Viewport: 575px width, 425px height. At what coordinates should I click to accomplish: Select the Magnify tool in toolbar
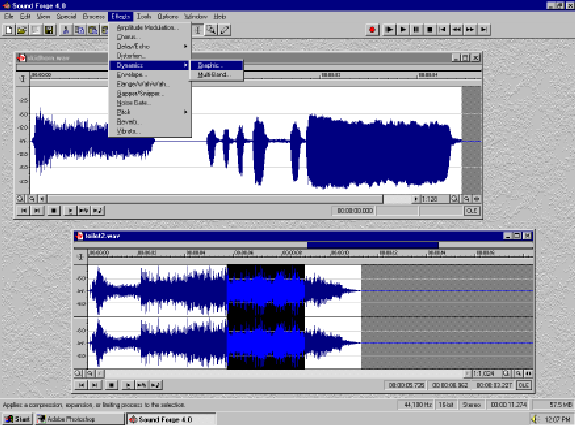coord(211,30)
